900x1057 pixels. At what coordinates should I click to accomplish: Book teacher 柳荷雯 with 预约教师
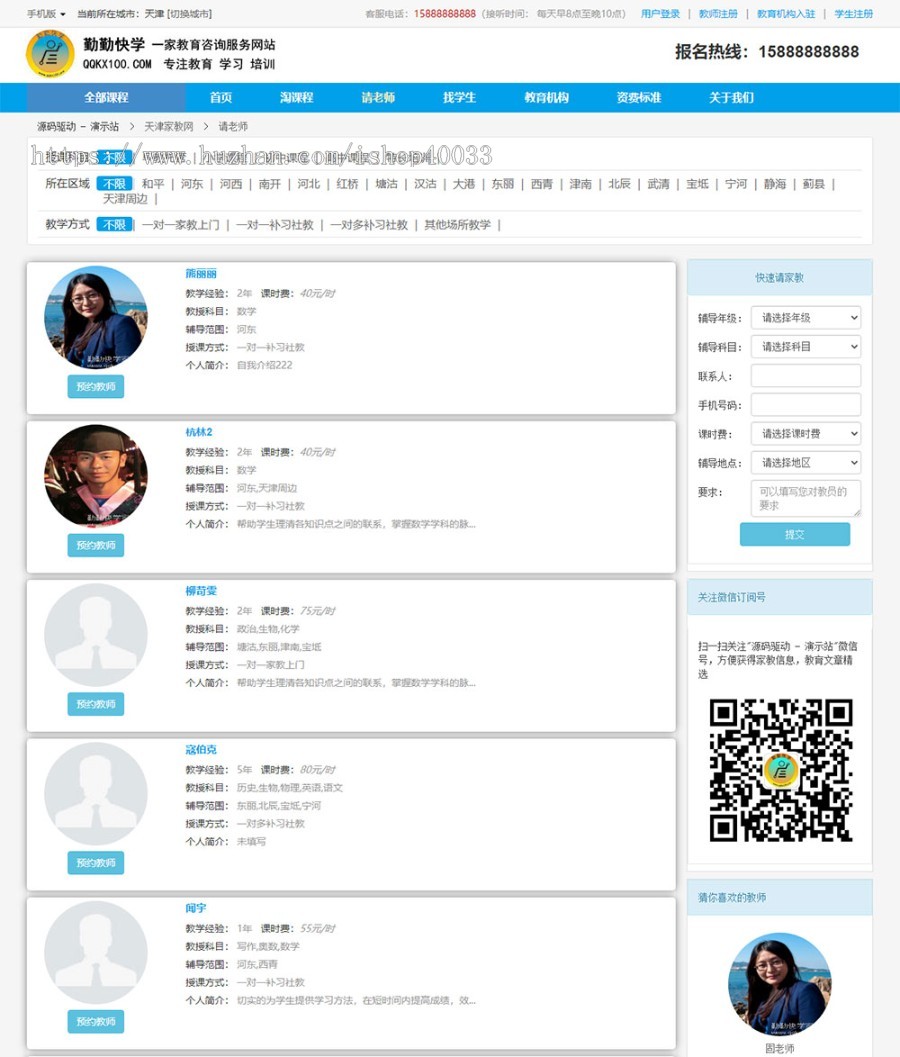[96, 704]
